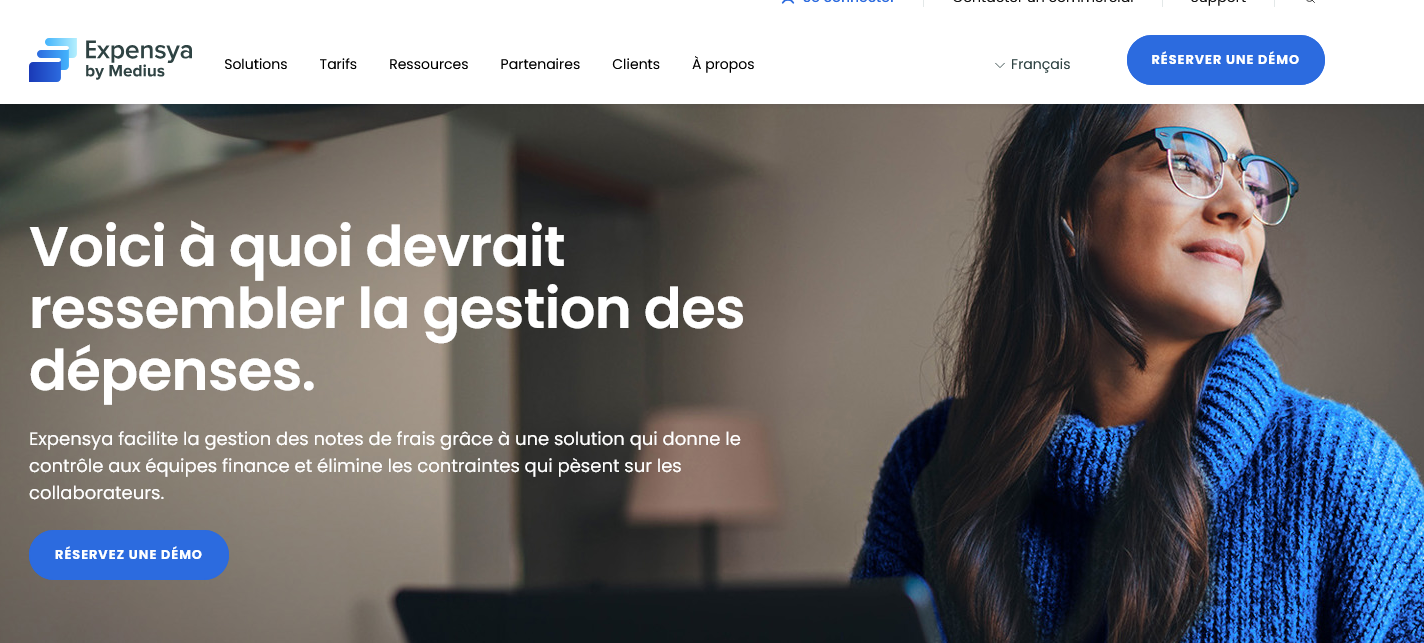Click the user icon beside Se connecter
This screenshot has height=643, width=1424.
pyautogui.click(x=788, y=2)
